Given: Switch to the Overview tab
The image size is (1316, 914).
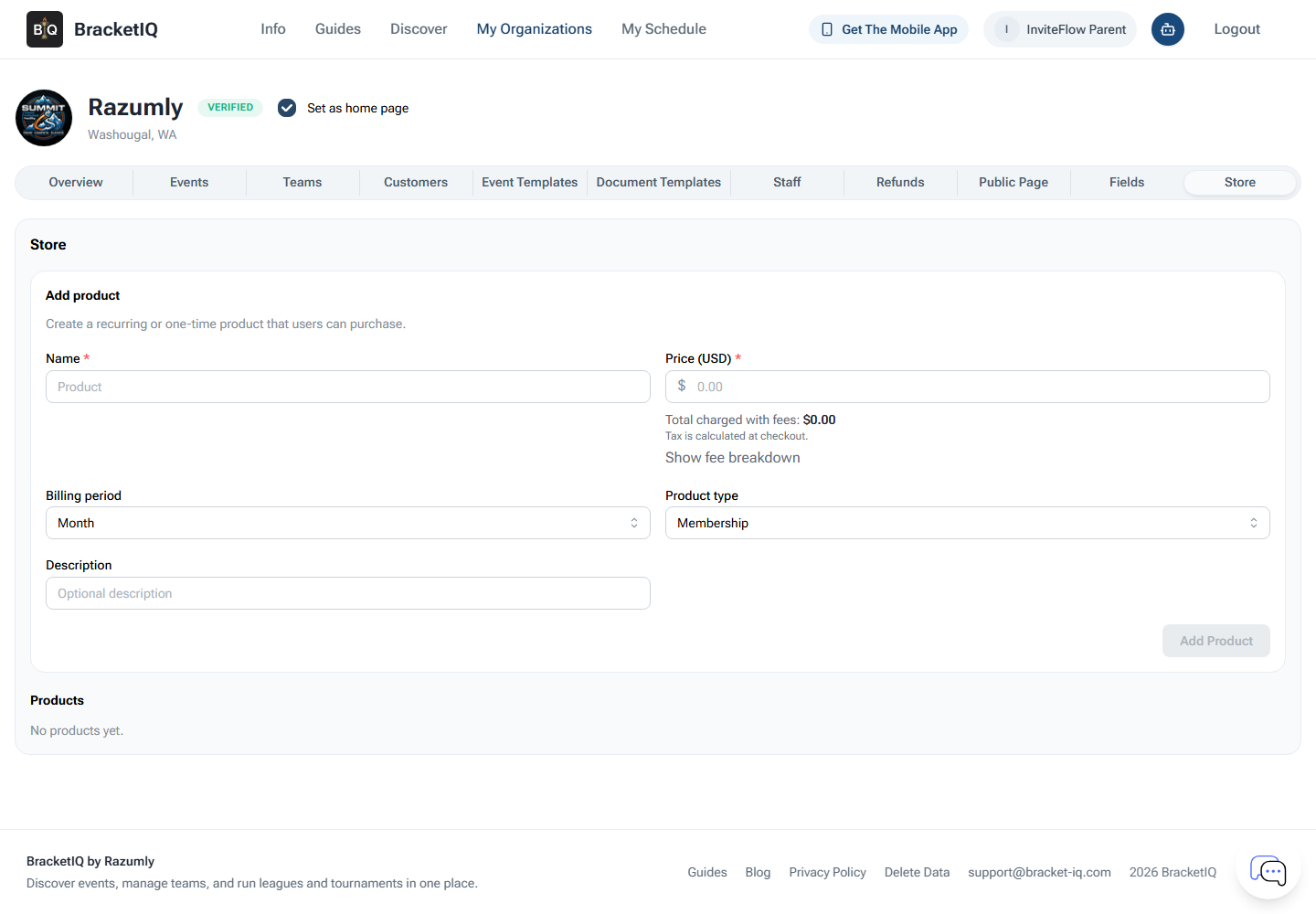Looking at the screenshot, I should (x=76, y=182).
